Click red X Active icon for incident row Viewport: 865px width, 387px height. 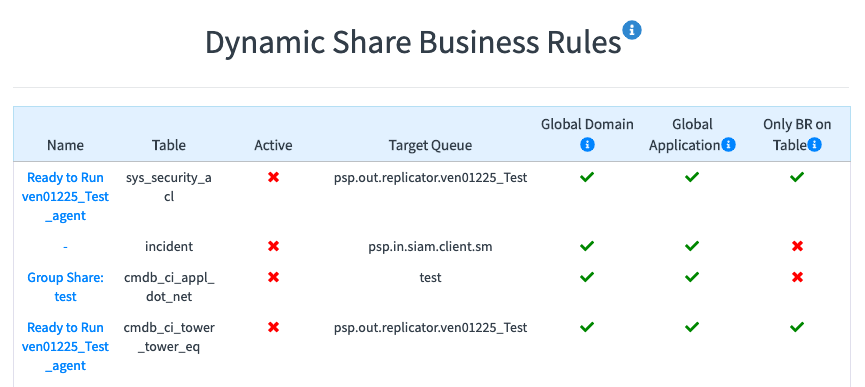point(273,246)
